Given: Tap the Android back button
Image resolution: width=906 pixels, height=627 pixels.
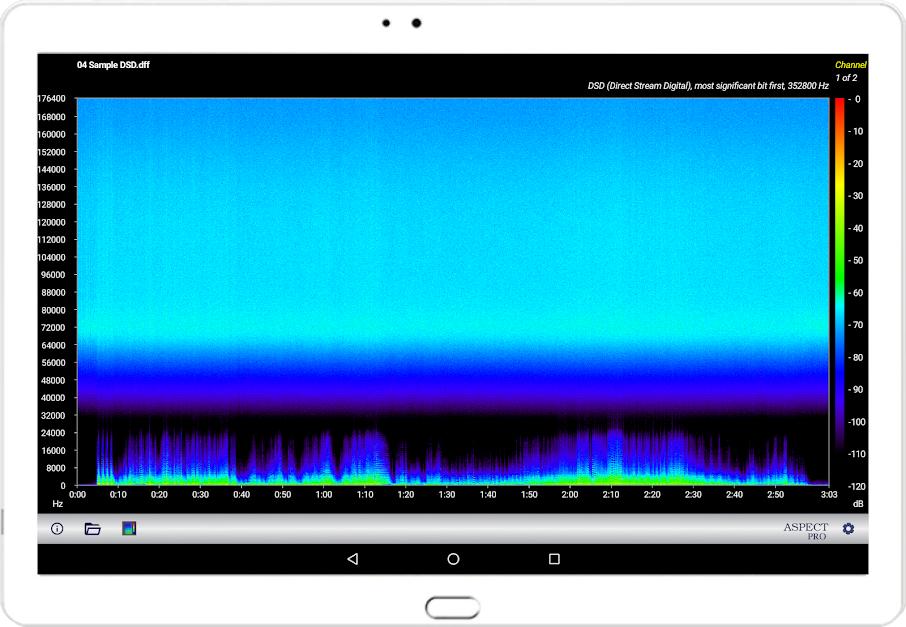Looking at the screenshot, I should [x=352, y=559].
